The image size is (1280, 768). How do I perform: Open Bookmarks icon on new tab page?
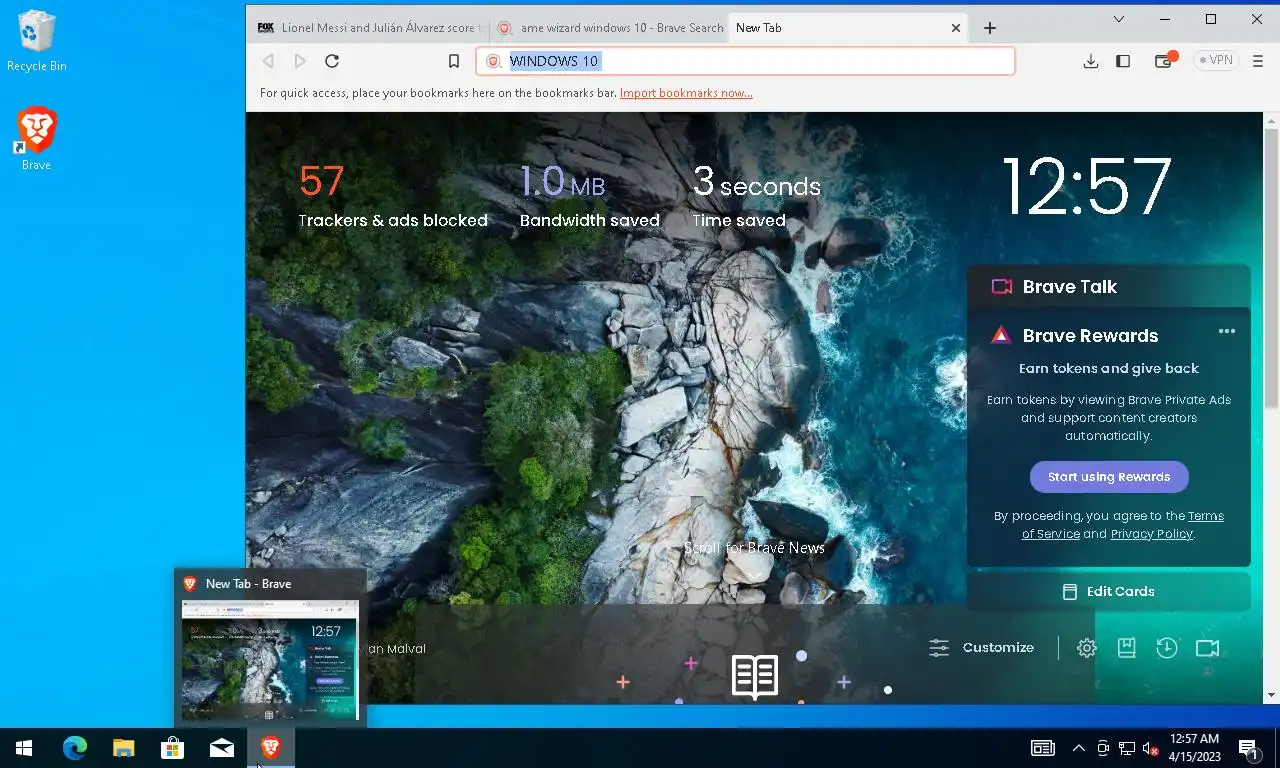(1127, 648)
